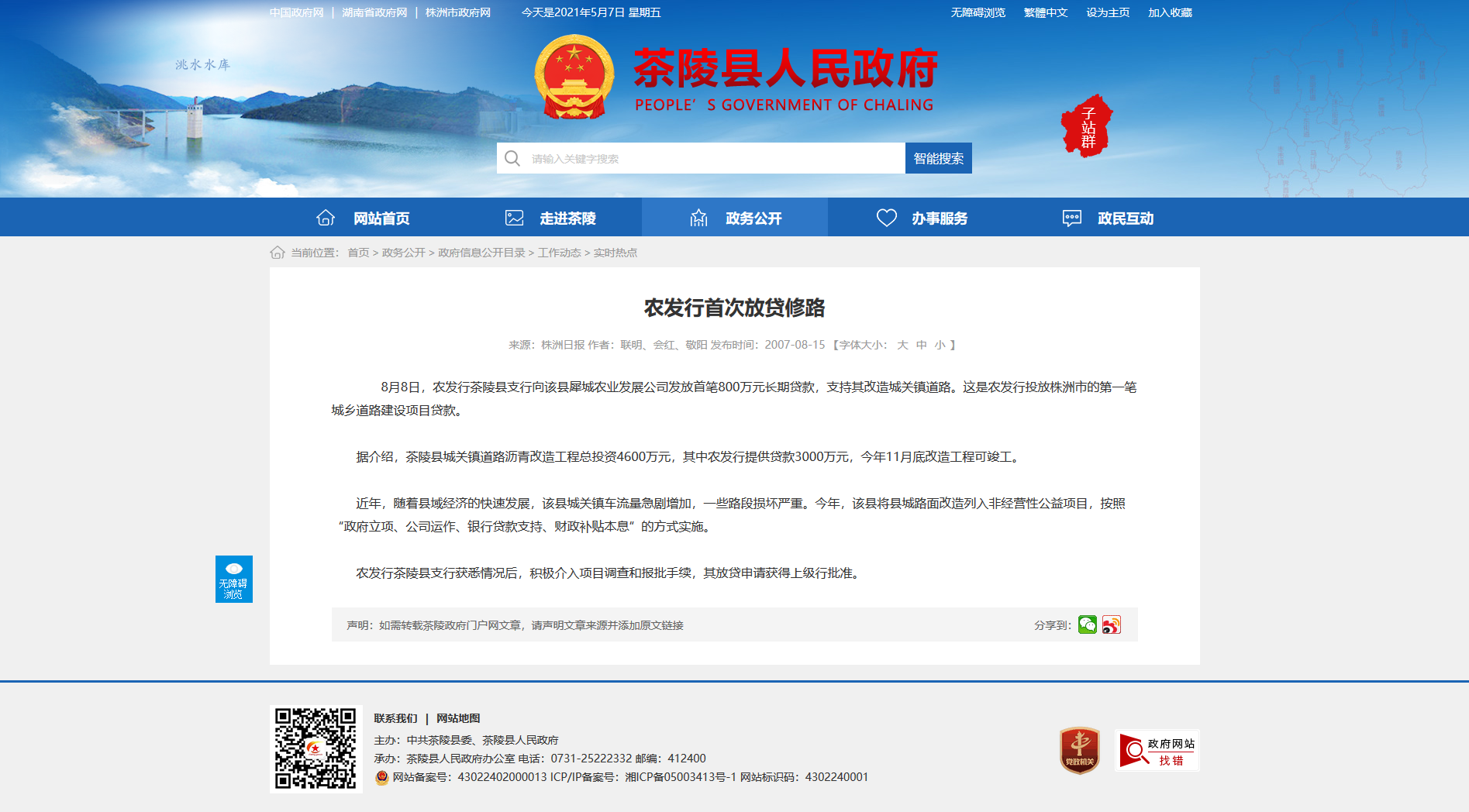Click the magnifier icon in search box
The width and height of the screenshot is (1469, 812).
pos(512,159)
